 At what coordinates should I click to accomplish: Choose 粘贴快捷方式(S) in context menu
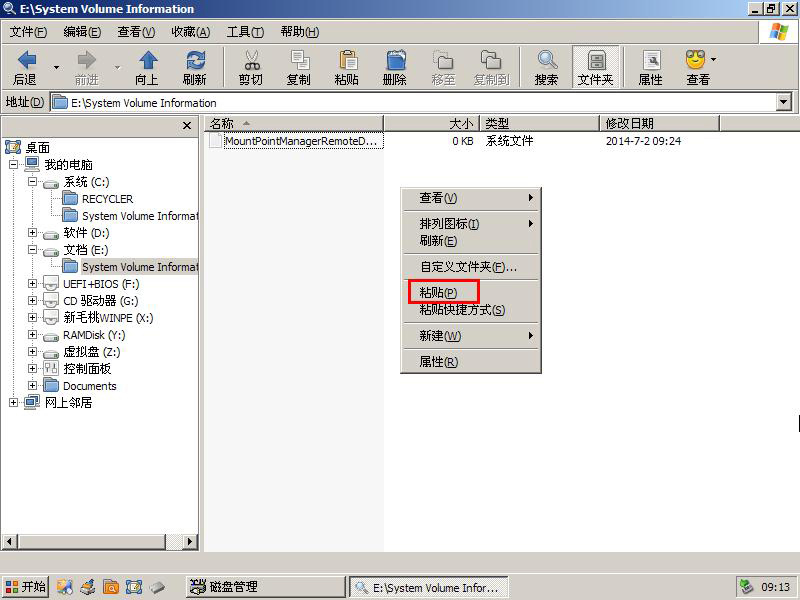(x=471, y=310)
